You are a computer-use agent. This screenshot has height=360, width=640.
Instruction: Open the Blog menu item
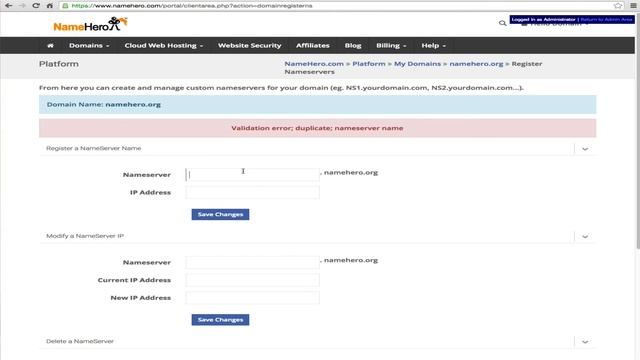point(353,46)
